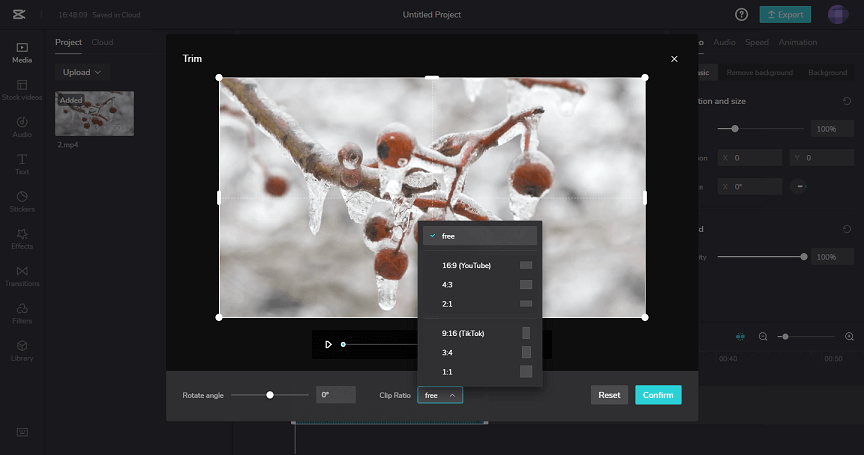Click the scale 100% value field
Screen dimensions: 864x455
832,129
